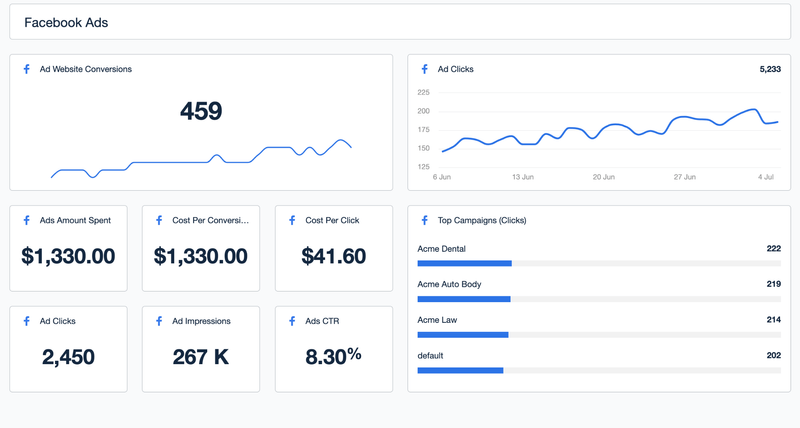The height and width of the screenshot is (428, 800).
Task: Click Facebook icon on Cost Per Click tile
Action: pyautogui.click(x=292, y=220)
